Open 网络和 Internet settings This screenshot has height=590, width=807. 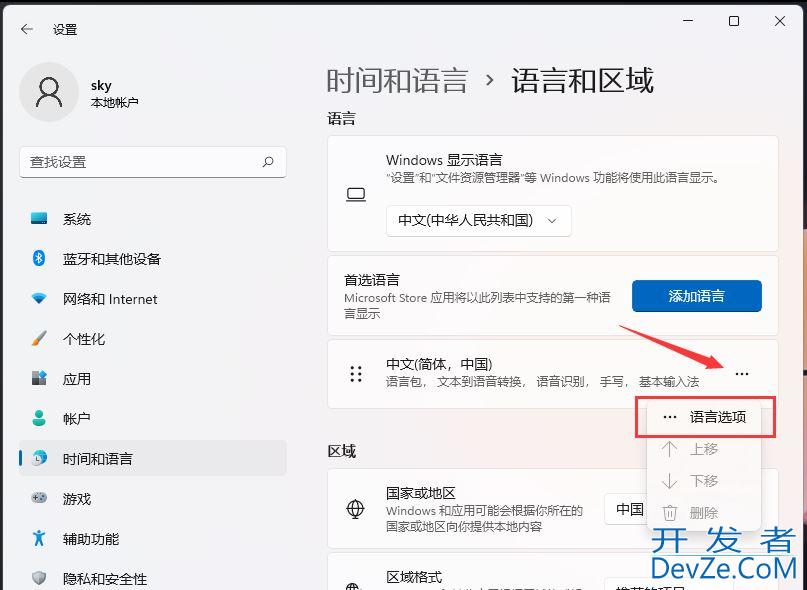click(152, 299)
